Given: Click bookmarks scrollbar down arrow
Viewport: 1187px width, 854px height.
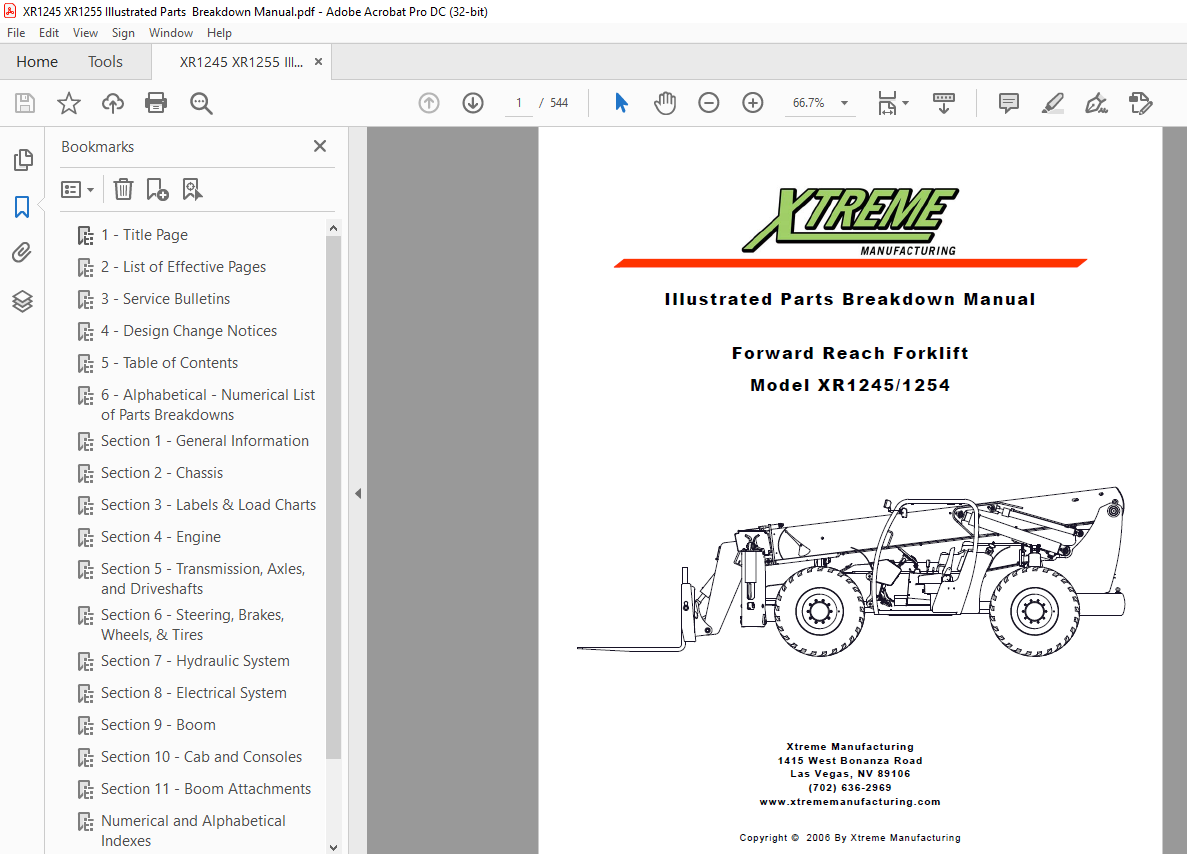Looking at the screenshot, I should [x=333, y=847].
